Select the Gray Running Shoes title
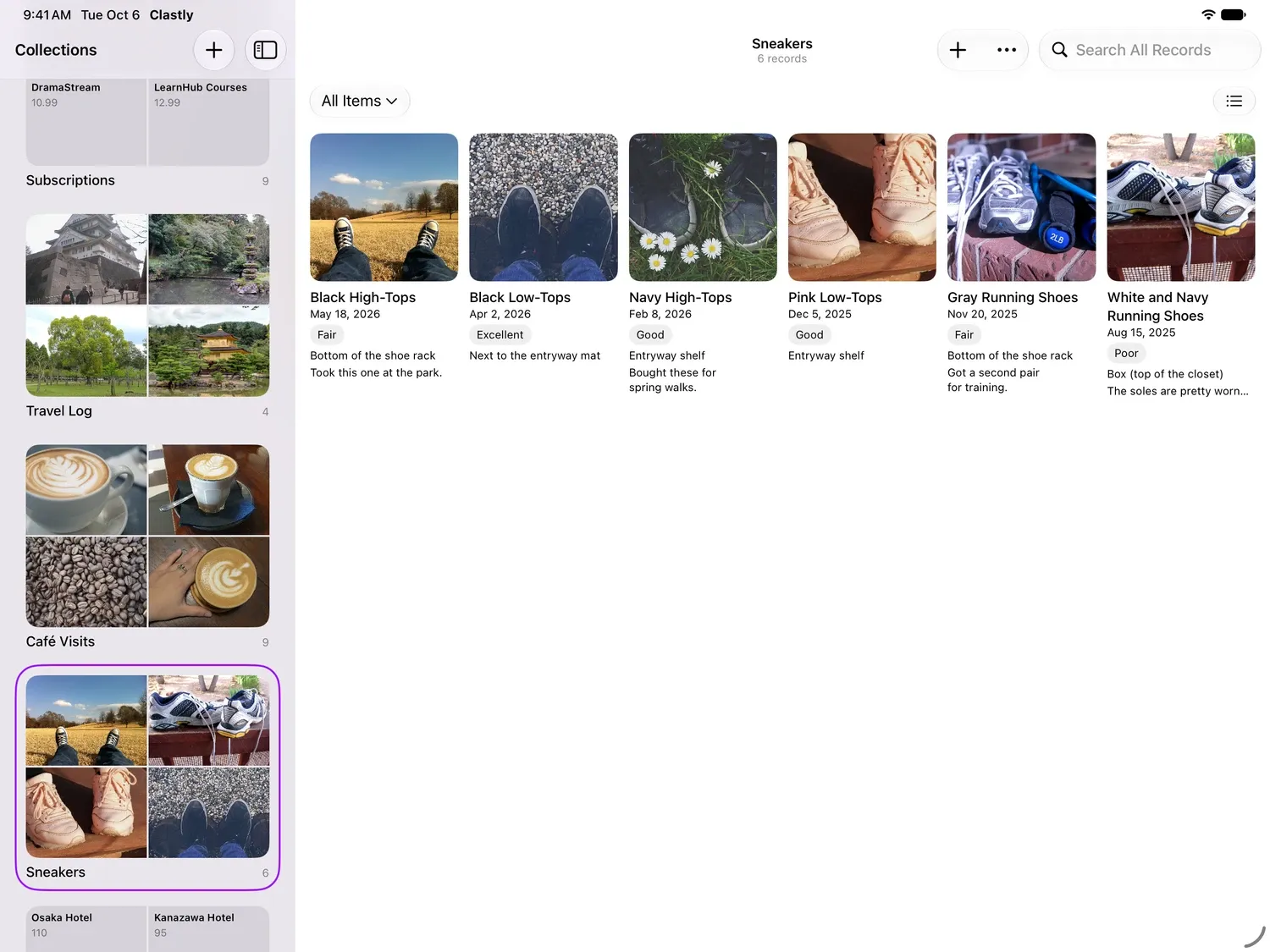Image resolution: width=1270 pixels, height=952 pixels. 1013,297
